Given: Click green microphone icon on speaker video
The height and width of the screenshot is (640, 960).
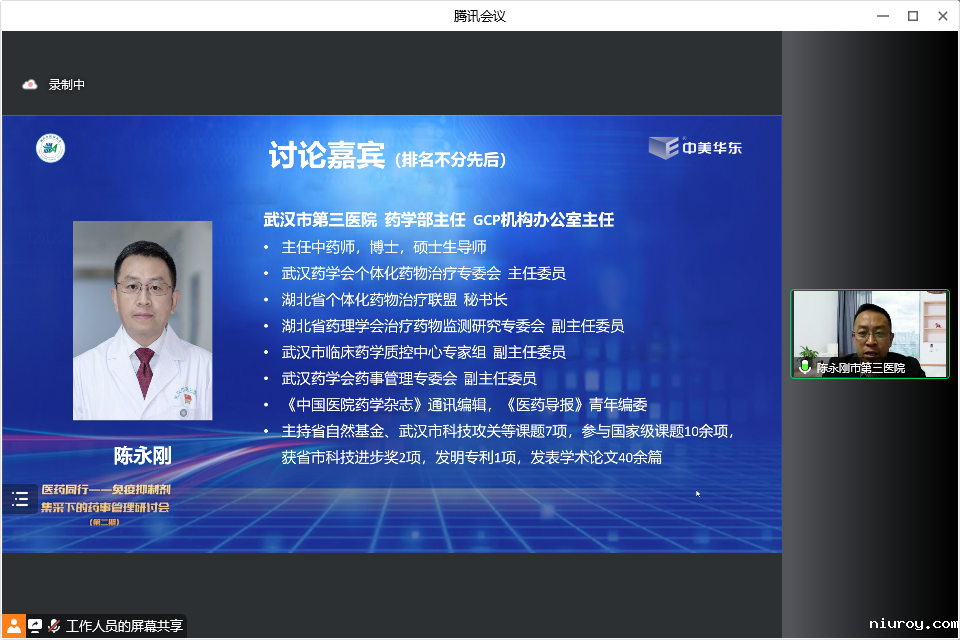Looking at the screenshot, I should click(x=804, y=368).
